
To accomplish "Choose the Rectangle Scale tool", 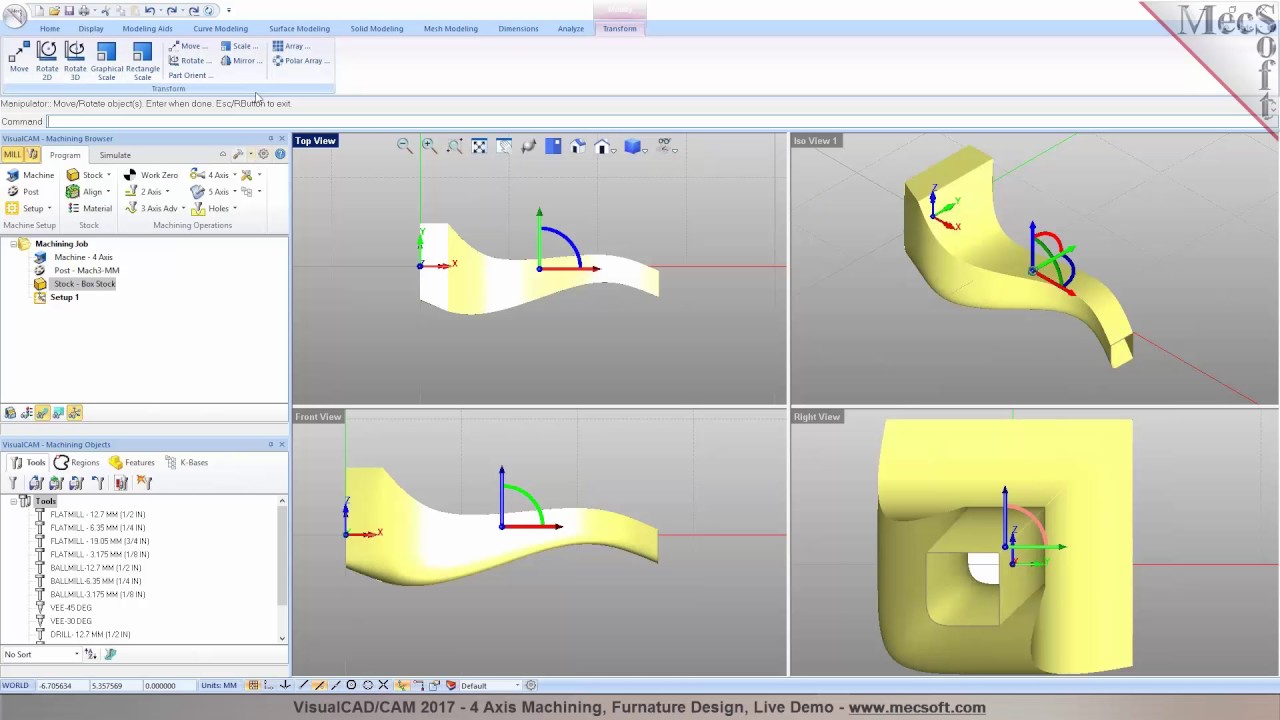I will tap(142, 60).
